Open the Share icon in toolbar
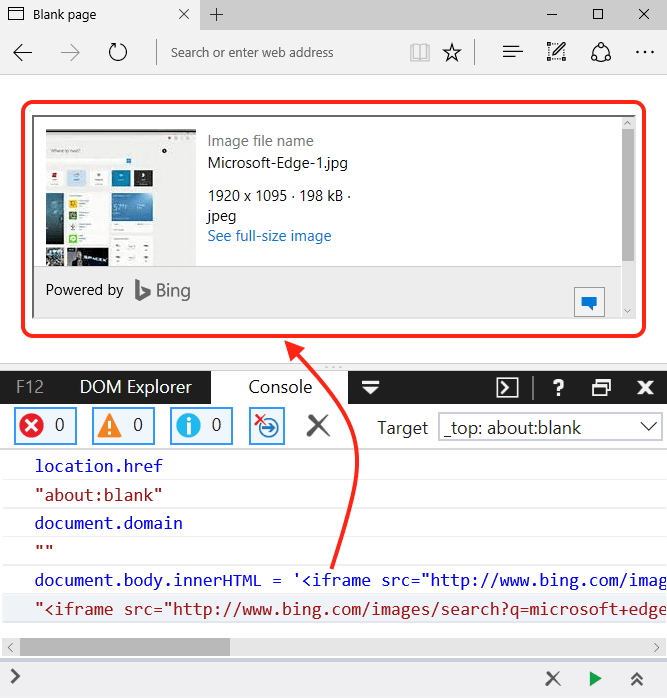Screen dimensions: 667x698 (x=600, y=52)
